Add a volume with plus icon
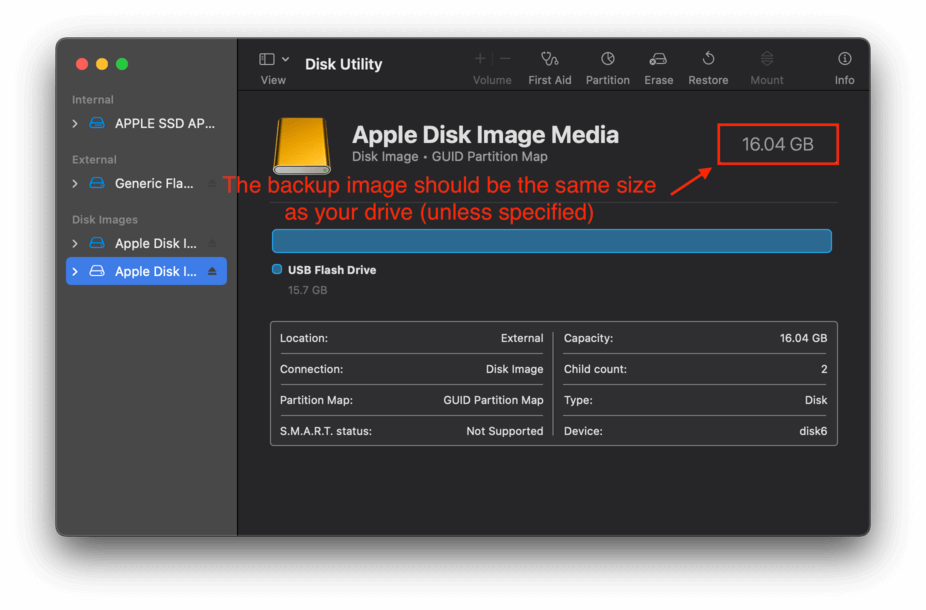926x610 pixels. point(480,58)
